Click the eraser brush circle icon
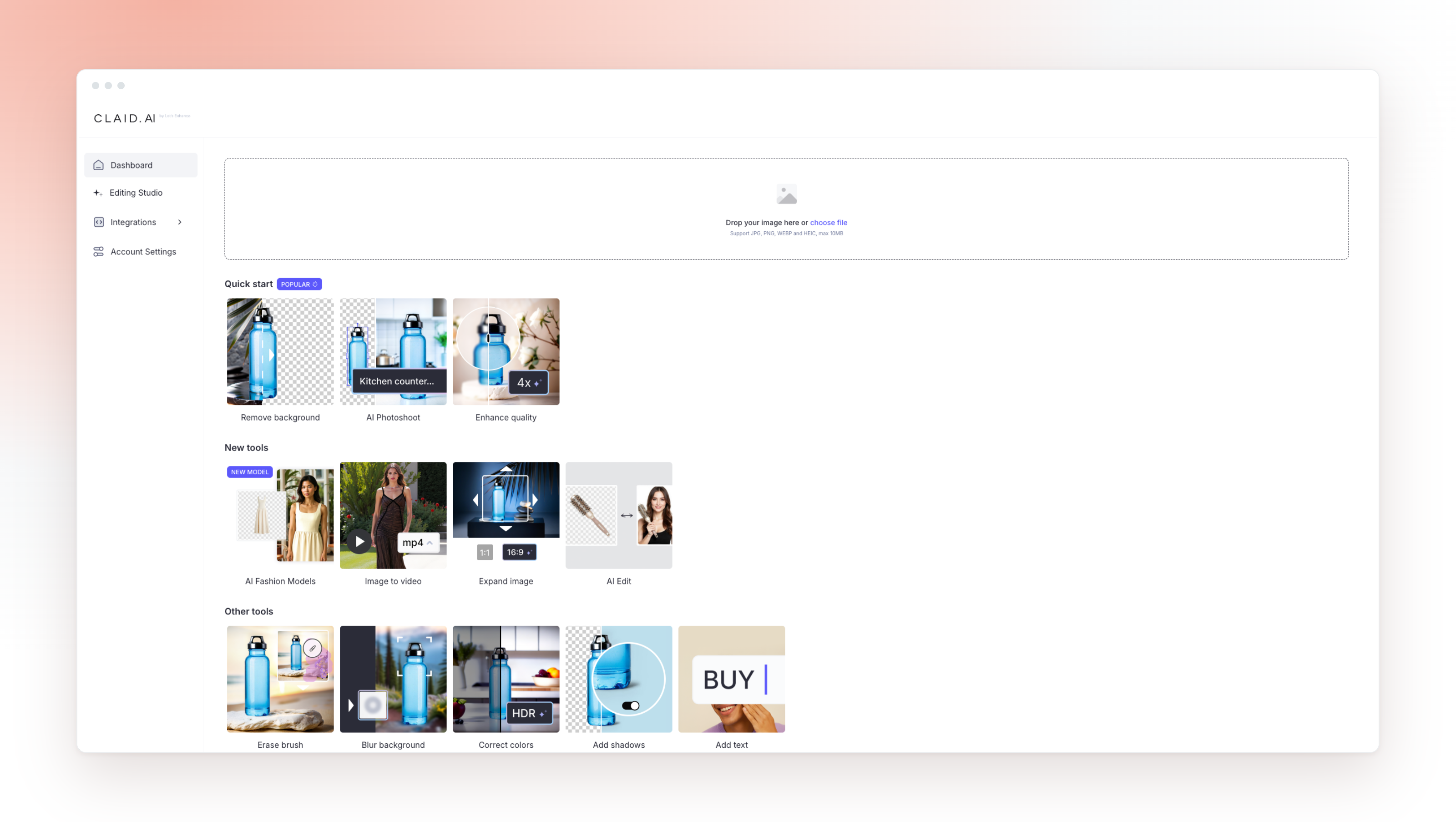This screenshot has height=822, width=1456. tap(312, 648)
